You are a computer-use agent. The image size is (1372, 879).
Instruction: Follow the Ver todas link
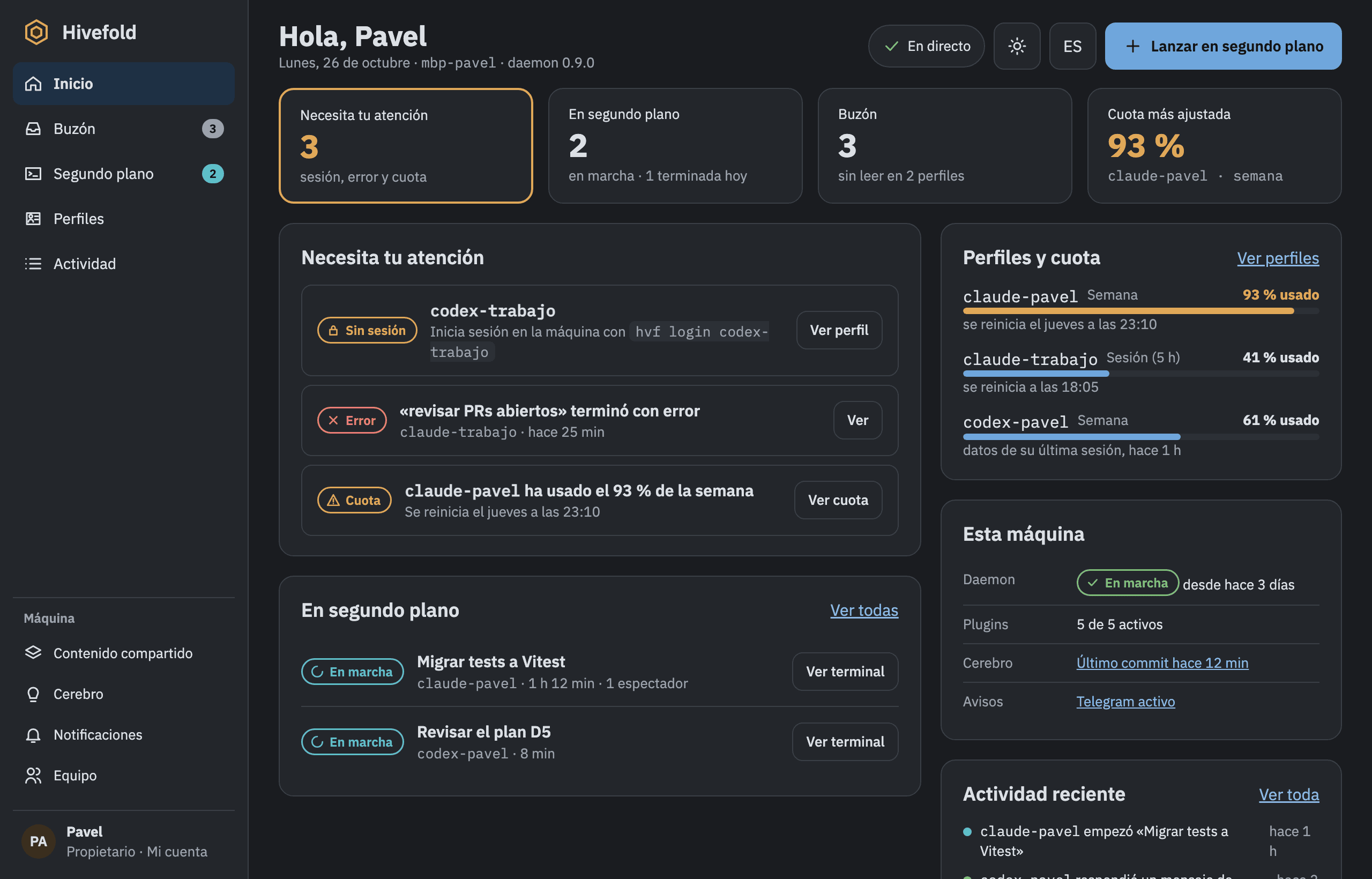(864, 610)
